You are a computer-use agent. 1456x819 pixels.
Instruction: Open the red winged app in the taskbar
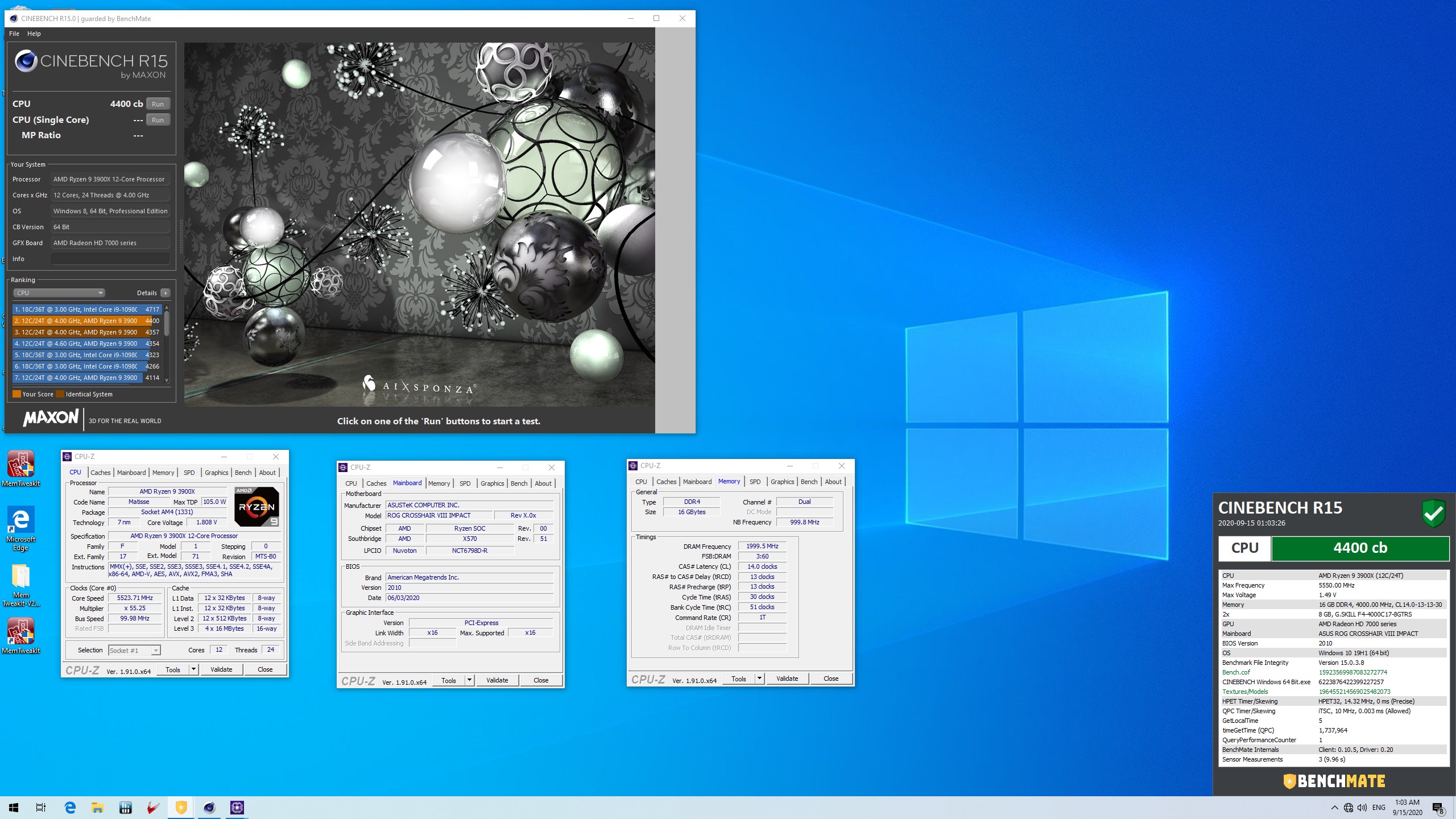(x=154, y=808)
